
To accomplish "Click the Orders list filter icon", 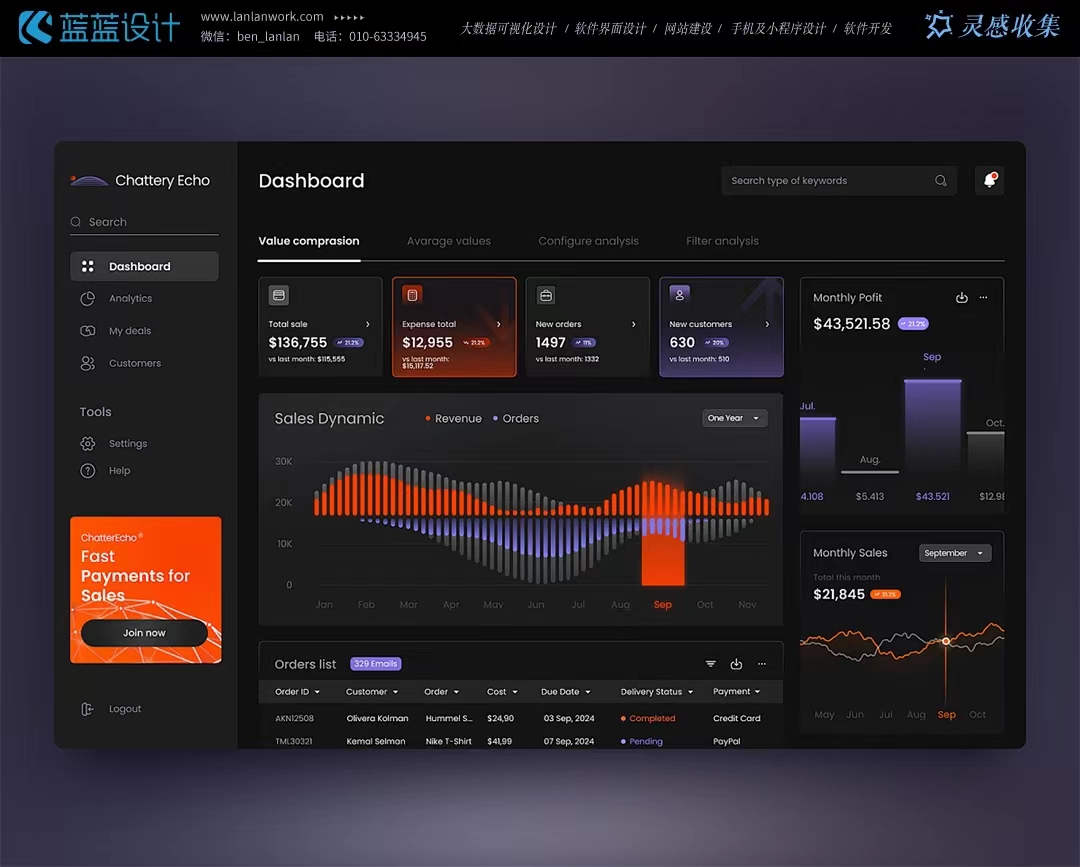I will click(x=710, y=664).
